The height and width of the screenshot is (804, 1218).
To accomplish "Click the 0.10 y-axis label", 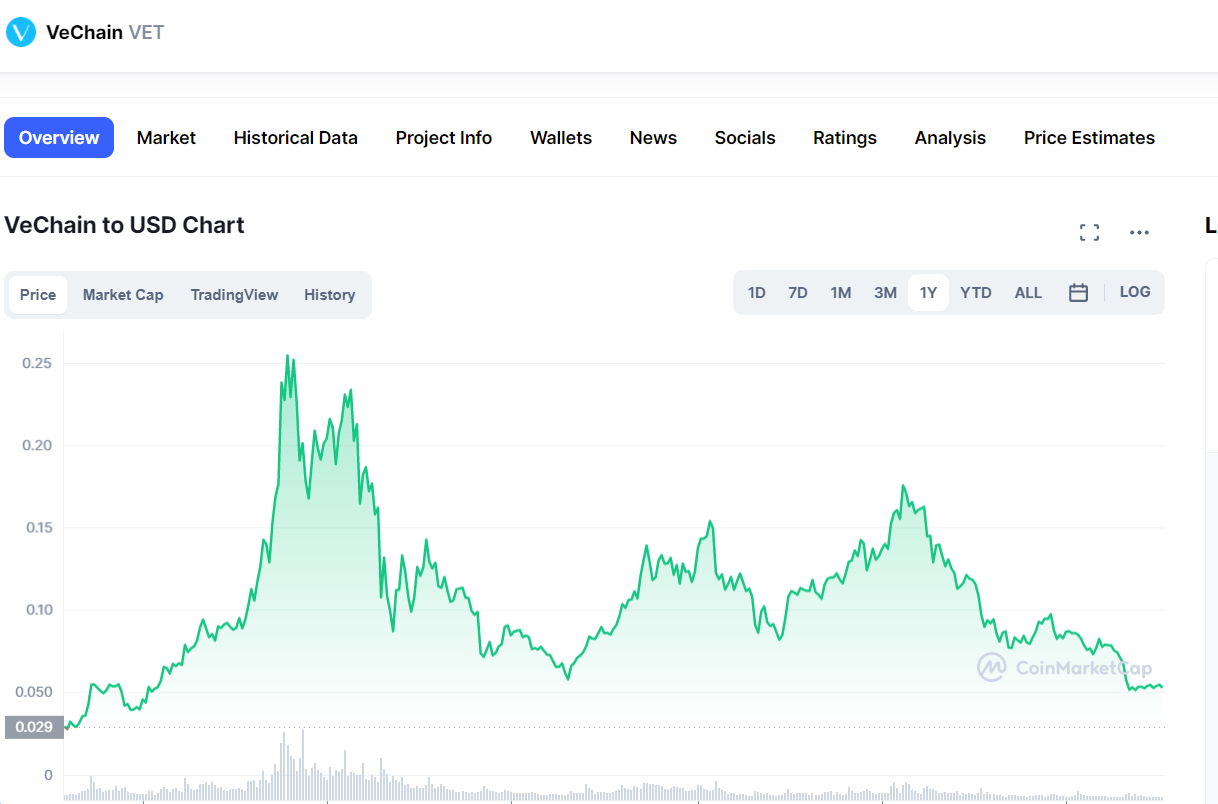I will 37,610.
